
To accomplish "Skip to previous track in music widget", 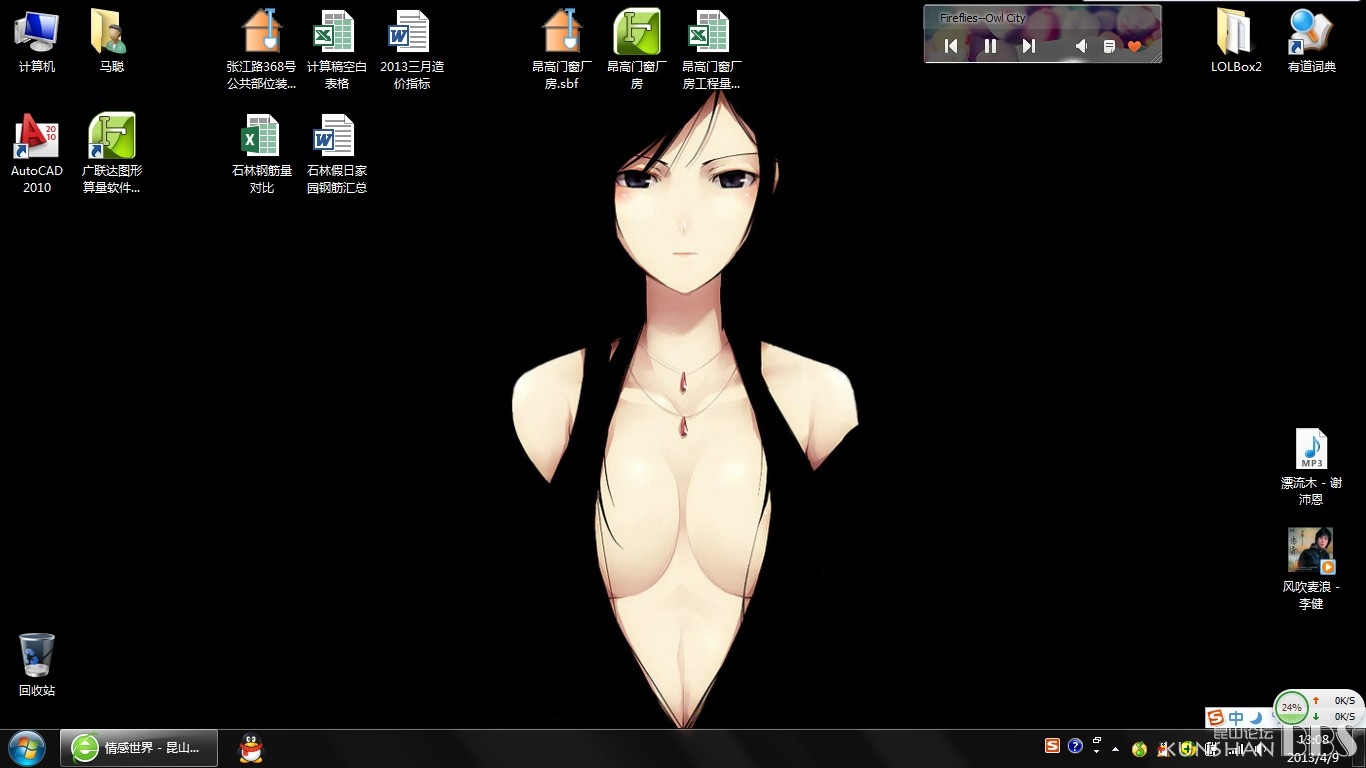I will coord(951,46).
